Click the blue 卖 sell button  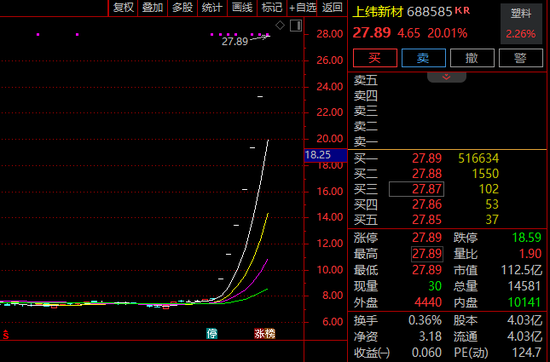pyautogui.click(x=423, y=58)
